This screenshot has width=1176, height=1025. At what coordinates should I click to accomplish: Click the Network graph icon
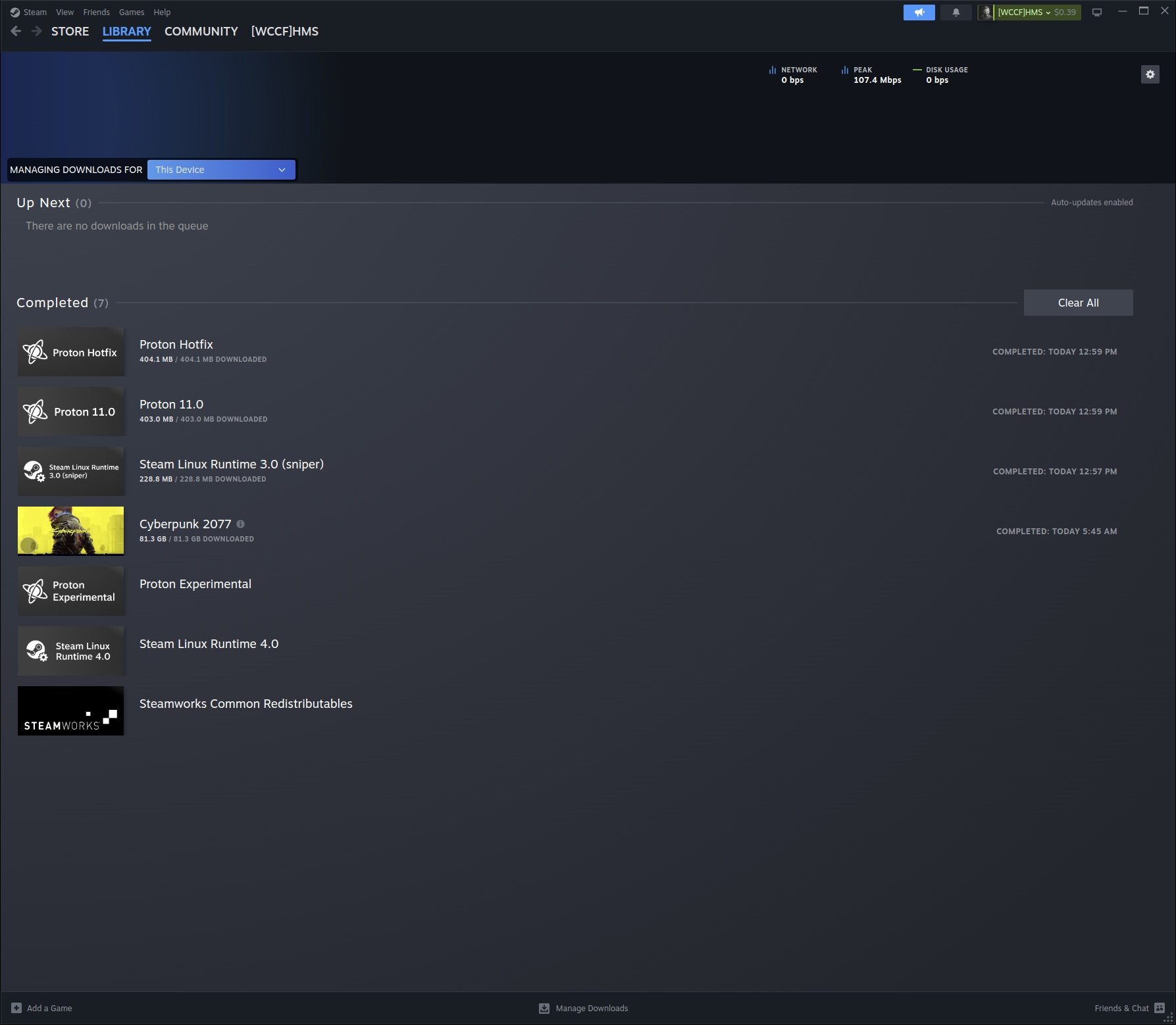[773, 70]
